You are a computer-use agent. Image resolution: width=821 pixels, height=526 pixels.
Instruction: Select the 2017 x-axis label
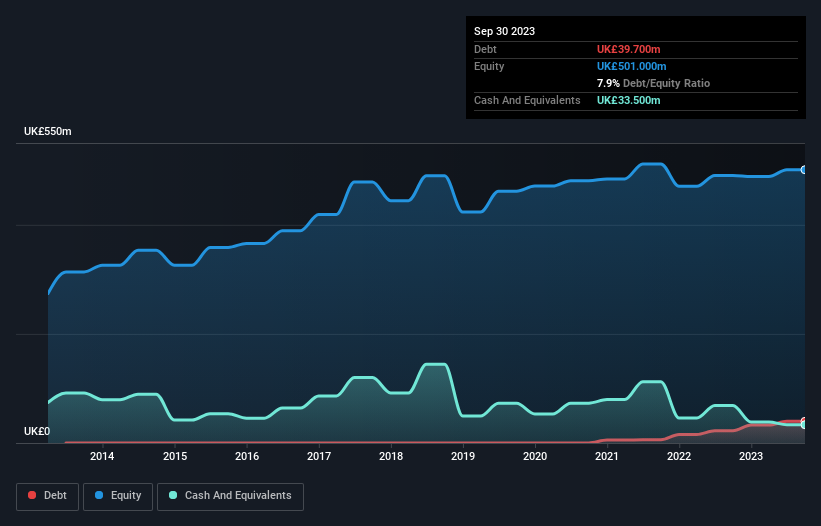319,457
